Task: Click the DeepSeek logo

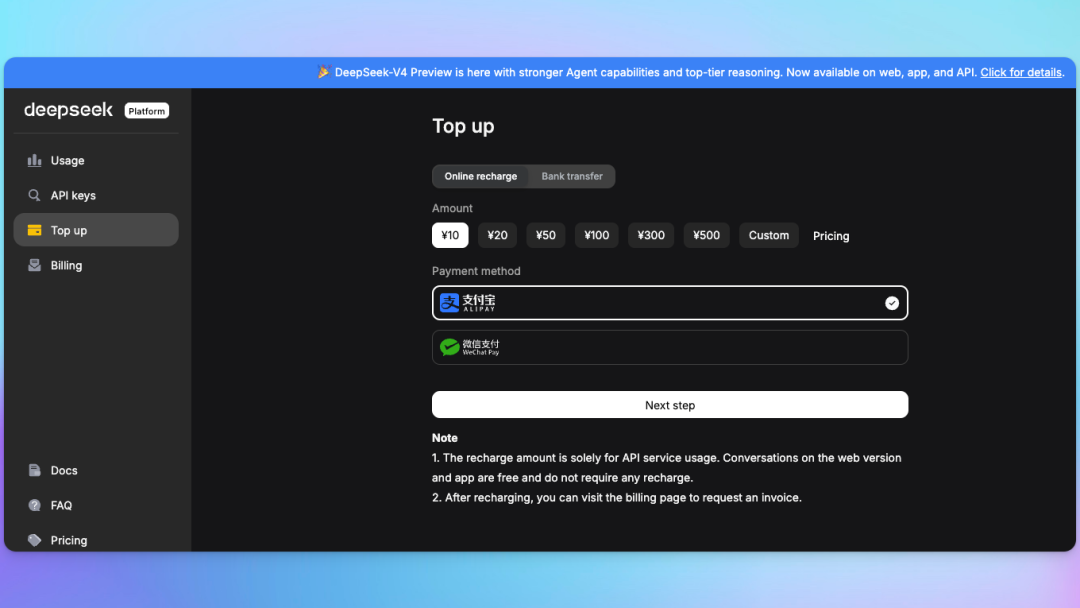Action: (68, 110)
